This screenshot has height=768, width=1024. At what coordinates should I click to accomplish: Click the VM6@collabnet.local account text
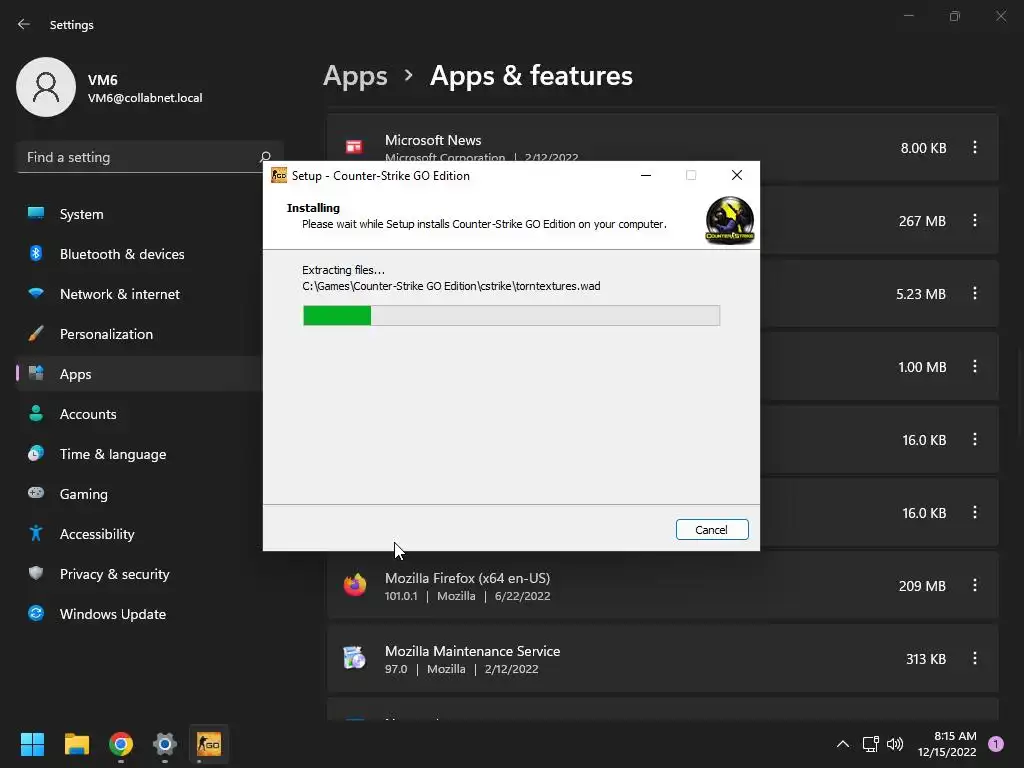145,98
